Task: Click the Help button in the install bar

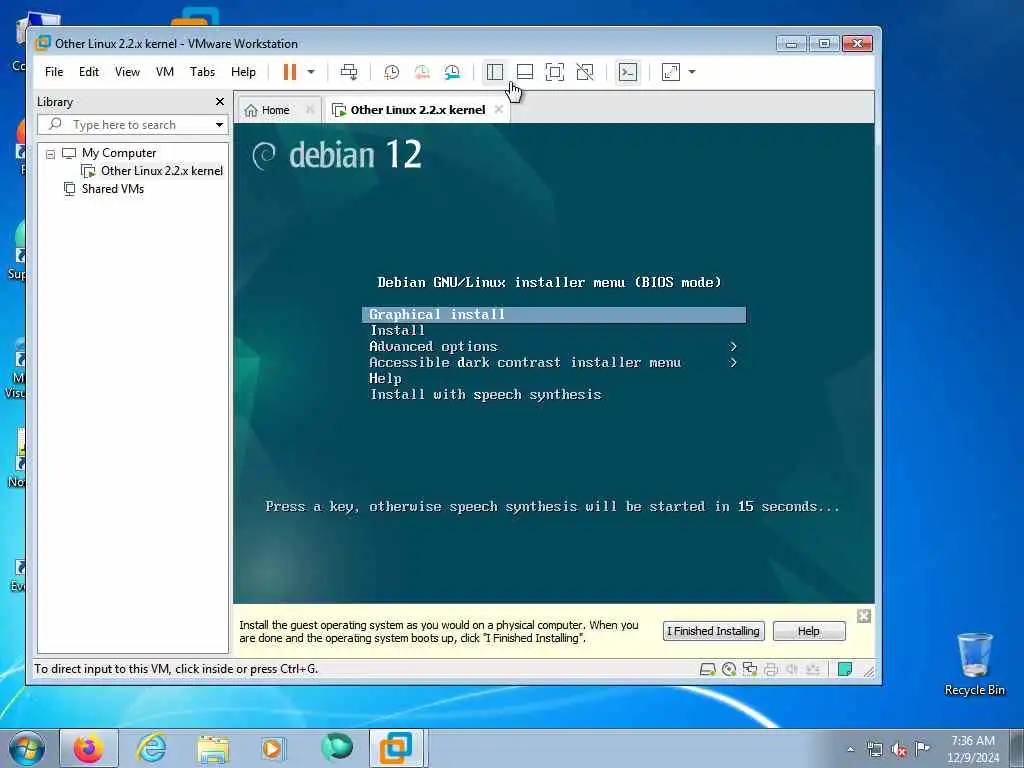Action: (x=808, y=631)
